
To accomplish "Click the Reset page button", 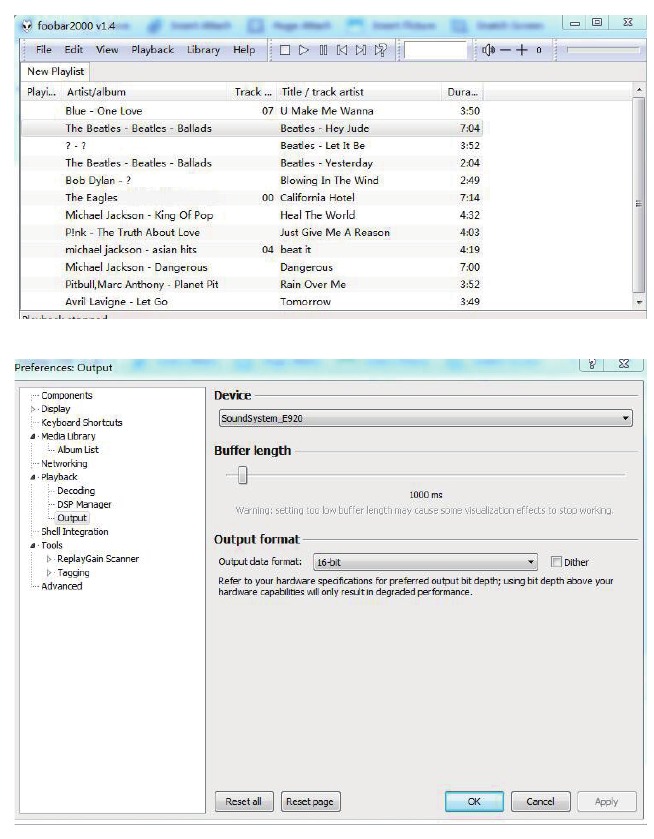I will point(310,802).
